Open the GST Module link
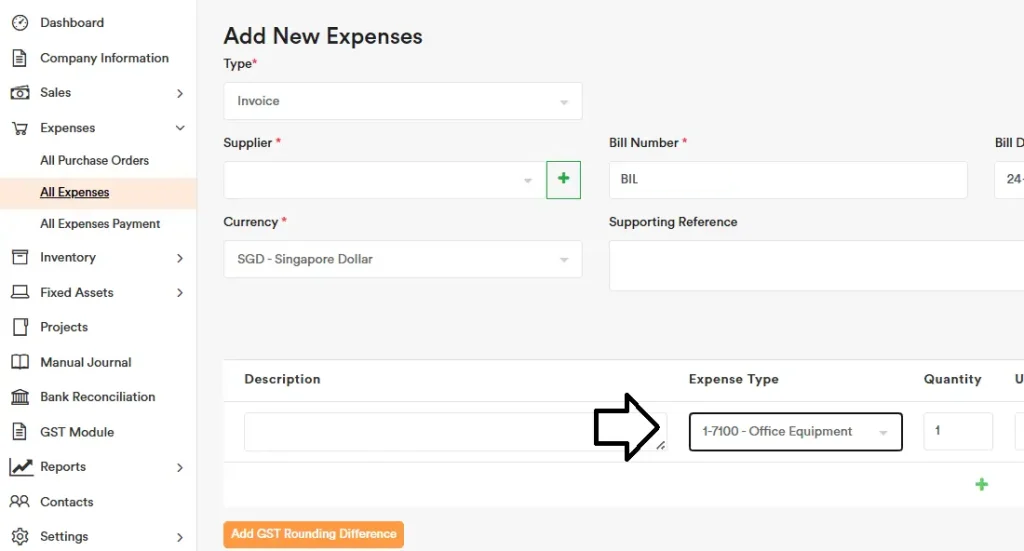The height and width of the screenshot is (551, 1024). (77, 432)
